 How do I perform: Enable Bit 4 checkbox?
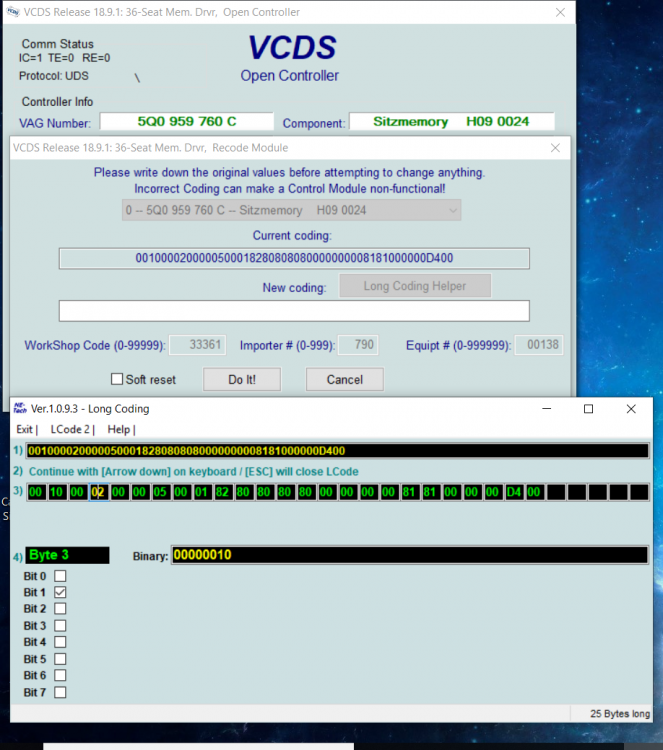point(60,642)
